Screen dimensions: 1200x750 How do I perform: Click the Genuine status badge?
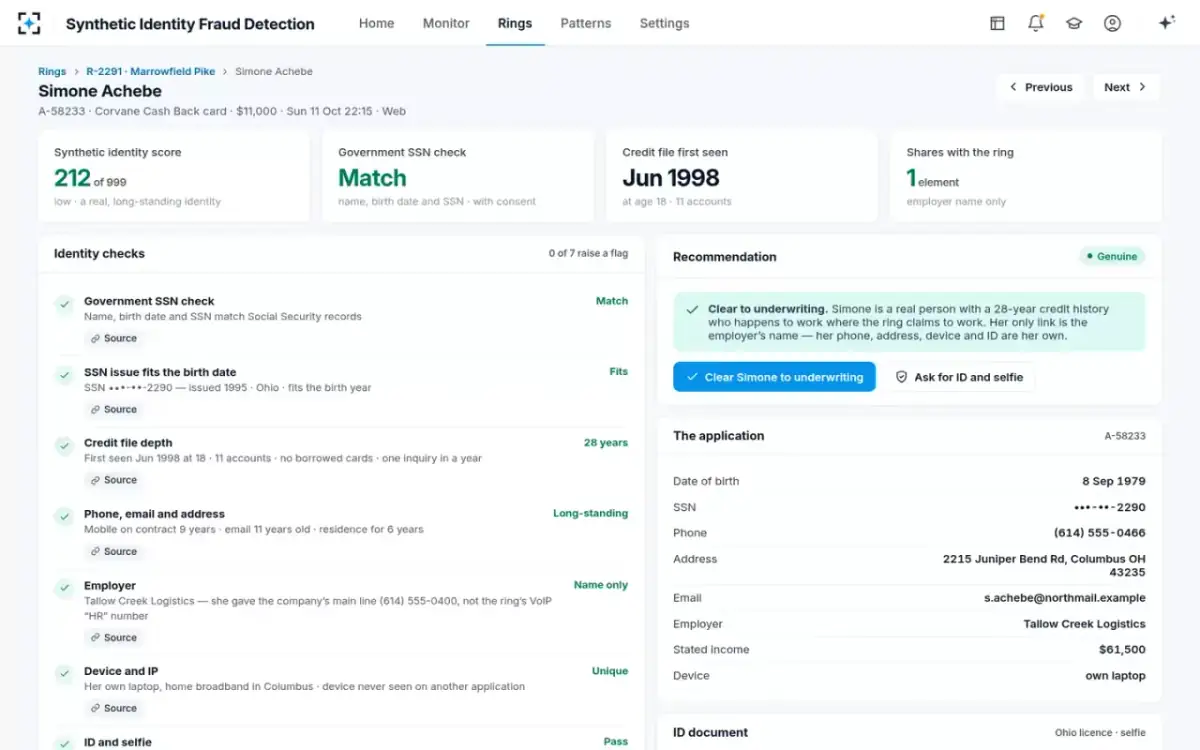pyautogui.click(x=1112, y=256)
